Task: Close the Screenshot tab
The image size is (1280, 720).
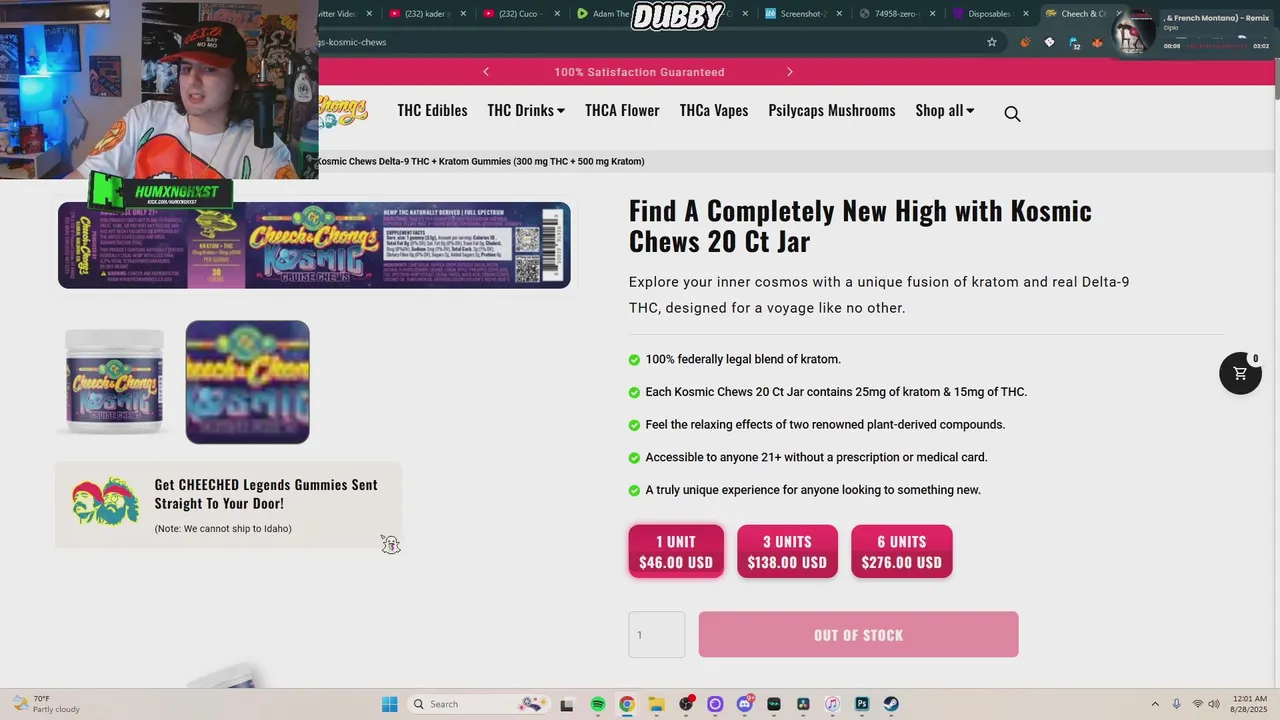Action: click(839, 14)
